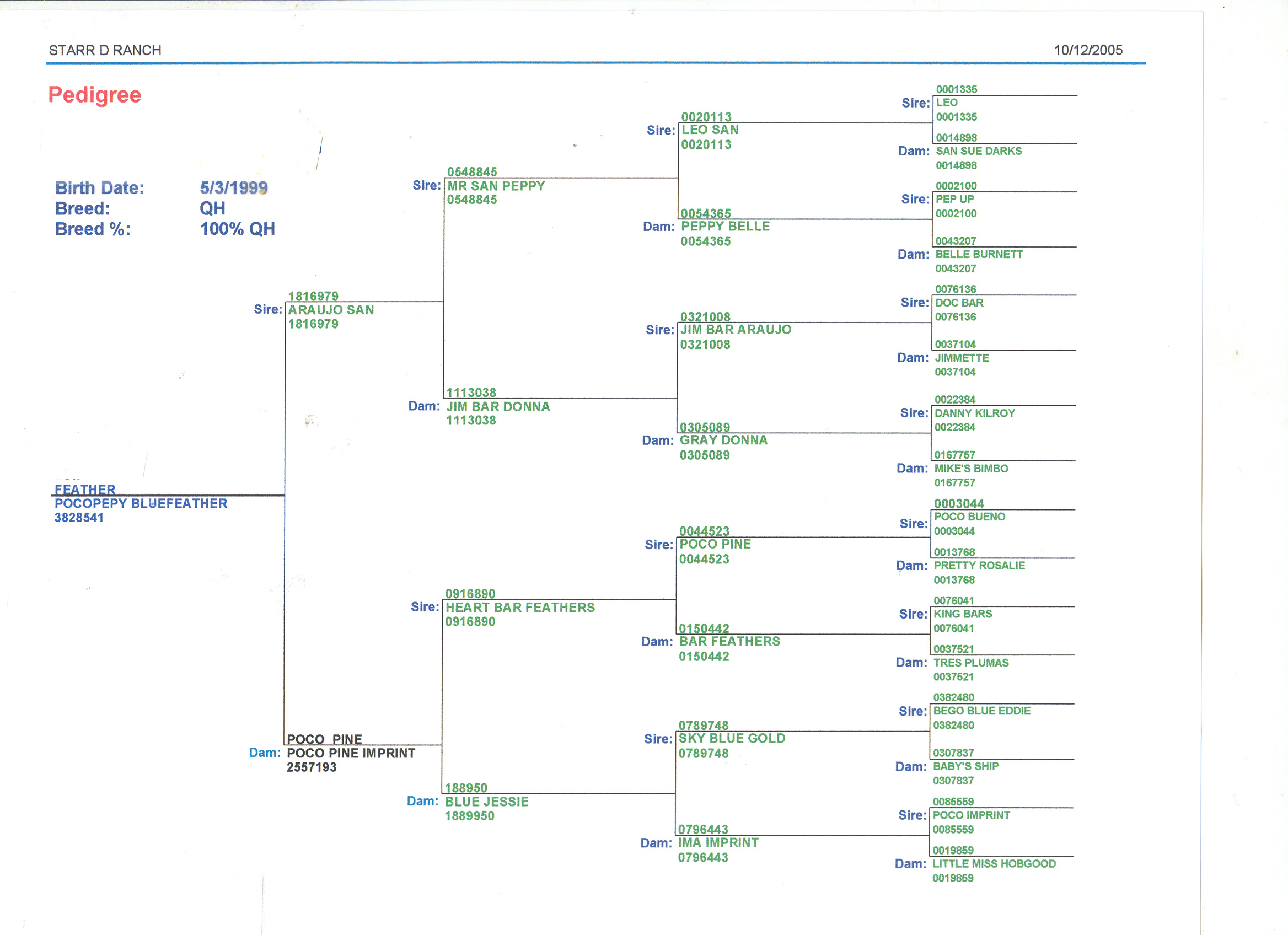Click the GRAY DONNA node
The image size is (1288, 935).
[723, 440]
